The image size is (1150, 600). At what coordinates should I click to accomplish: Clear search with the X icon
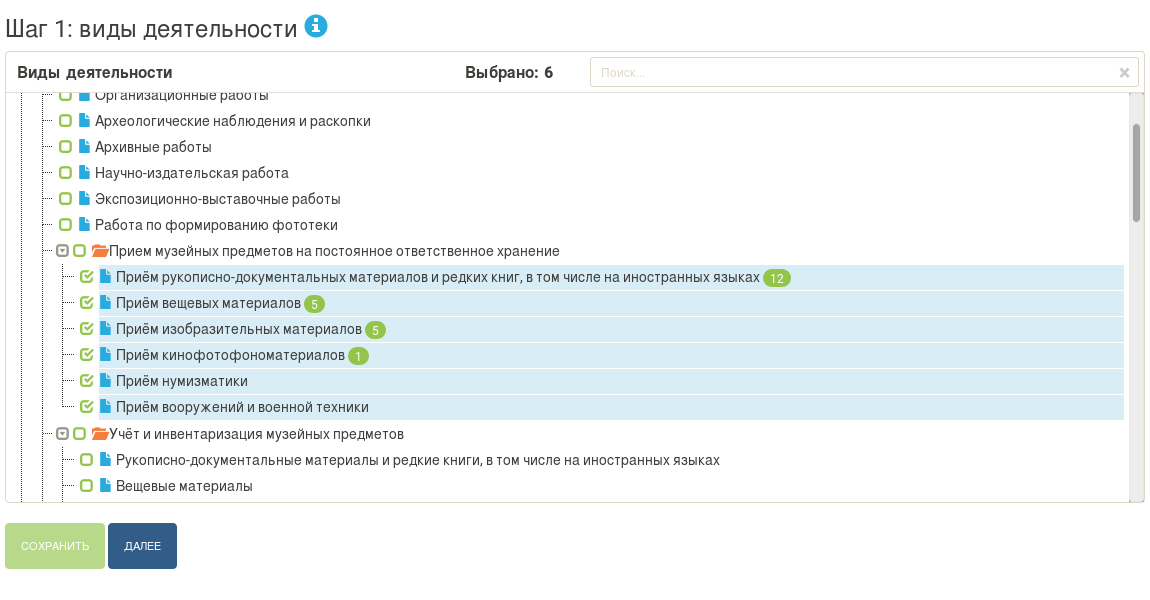[x=1124, y=73]
